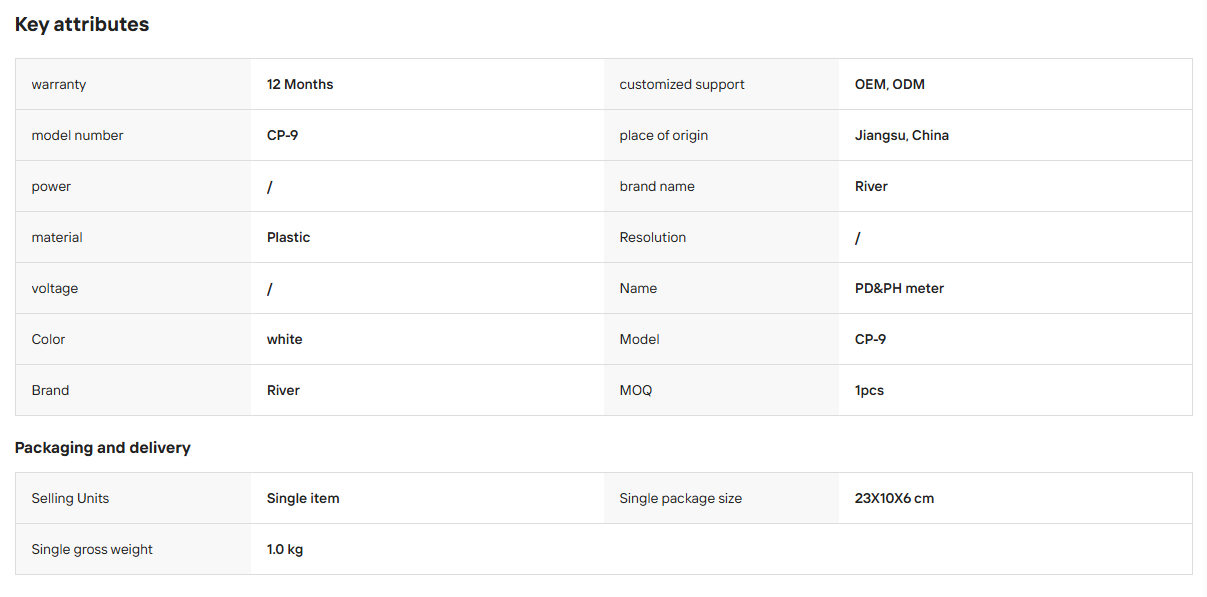
Task: Click the "OEM, ODM" value
Action: (x=890, y=85)
